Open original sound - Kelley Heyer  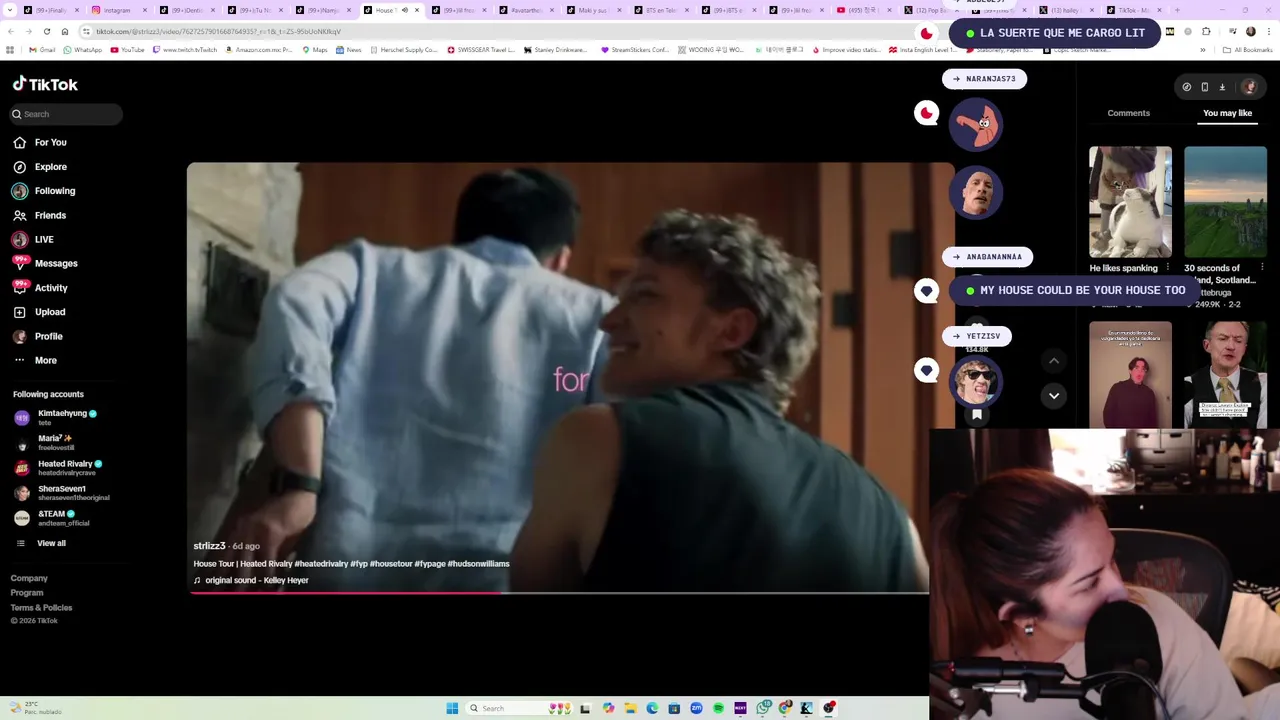(256, 580)
